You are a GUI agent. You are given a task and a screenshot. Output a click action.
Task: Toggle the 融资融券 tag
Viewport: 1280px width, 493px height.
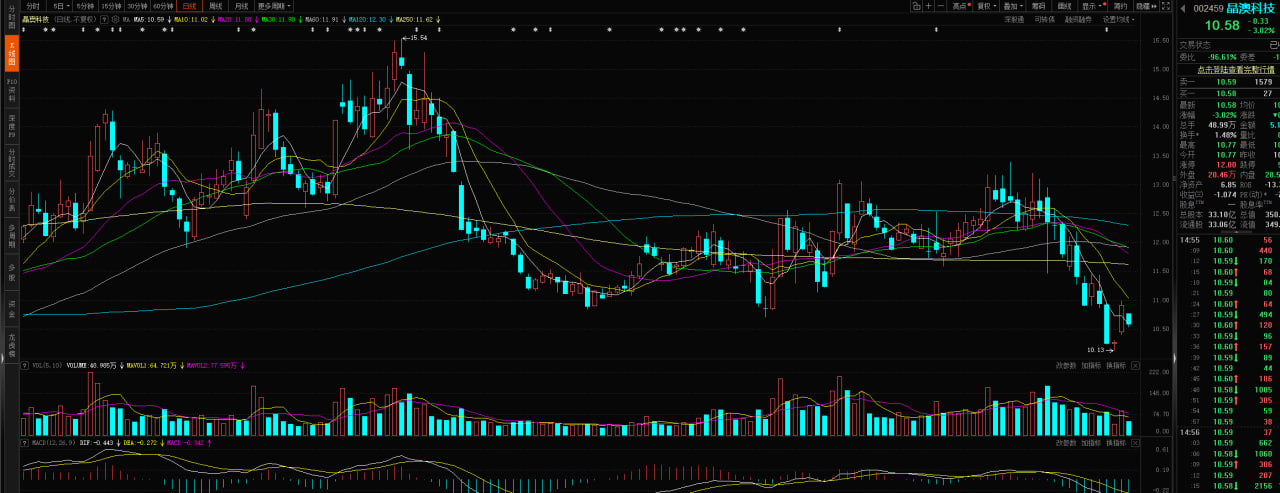pyautogui.click(x=1078, y=19)
